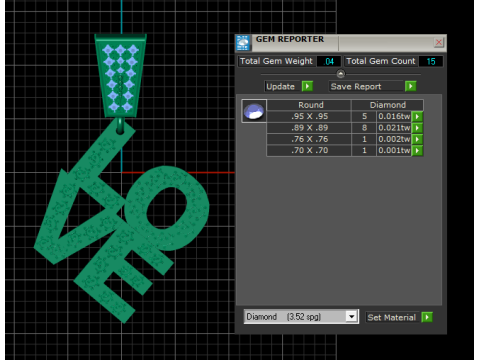Close the Gem Reporter panel
Image resolution: width=480 pixels, height=360 pixels.
pos(439,42)
